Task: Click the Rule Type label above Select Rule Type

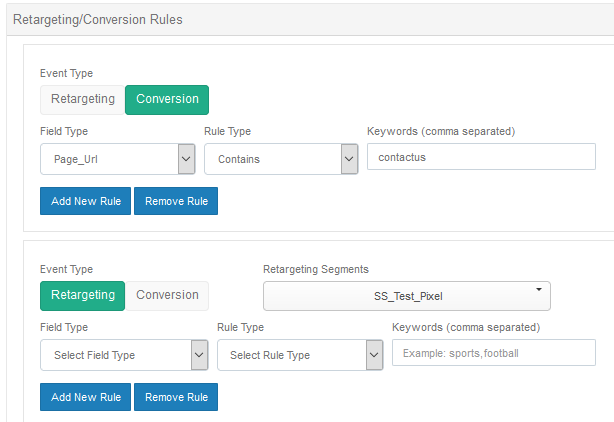Action: (240, 327)
